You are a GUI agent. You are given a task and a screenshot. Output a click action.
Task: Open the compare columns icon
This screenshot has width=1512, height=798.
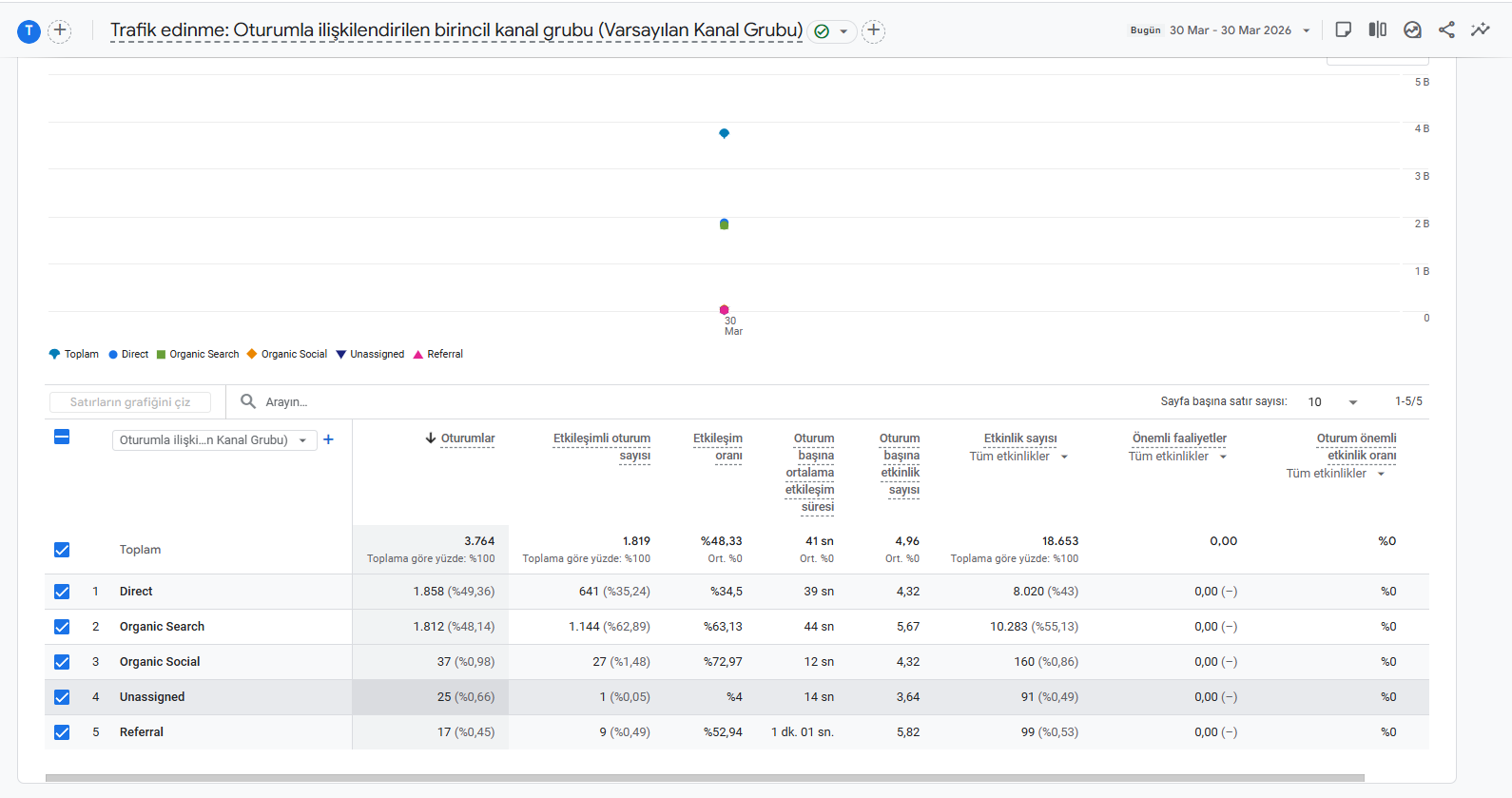coord(1377,29)
